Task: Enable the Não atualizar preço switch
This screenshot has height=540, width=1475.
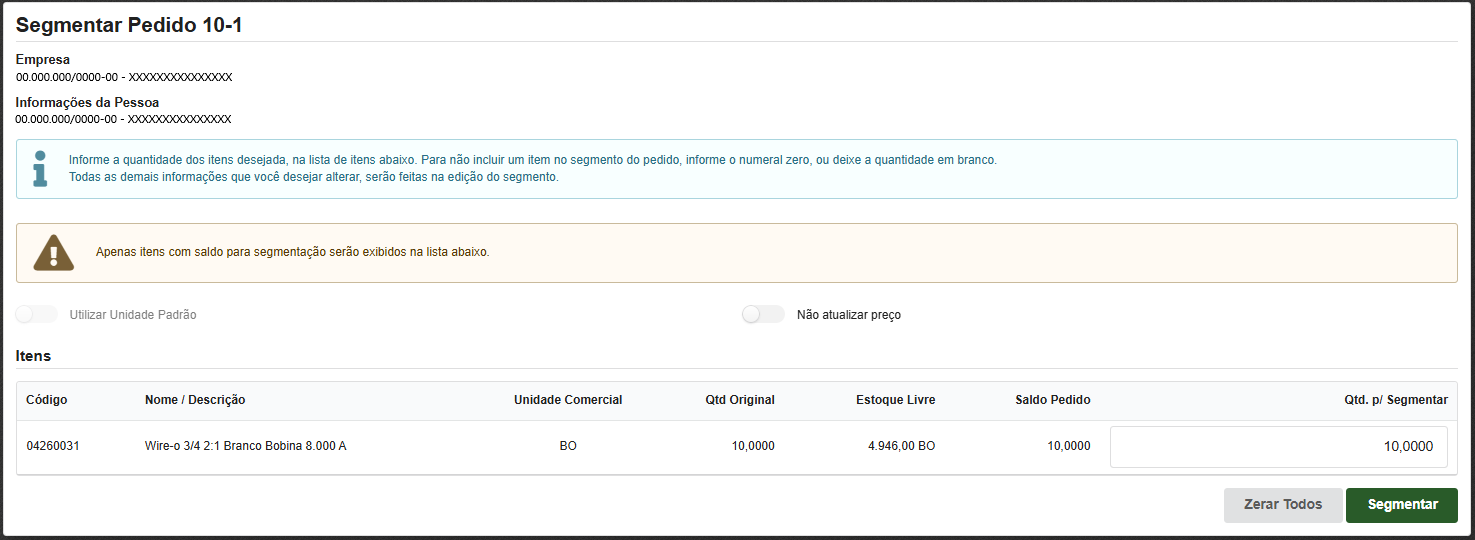Action: point(763,315)
